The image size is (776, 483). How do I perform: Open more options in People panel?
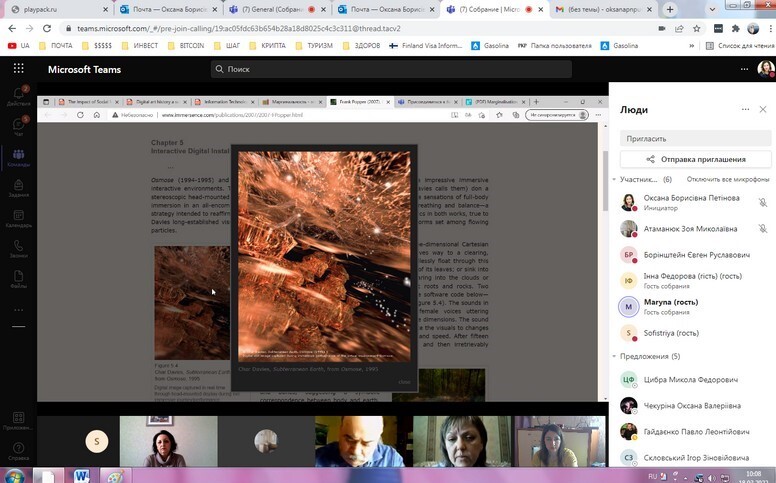coord(745,109)
